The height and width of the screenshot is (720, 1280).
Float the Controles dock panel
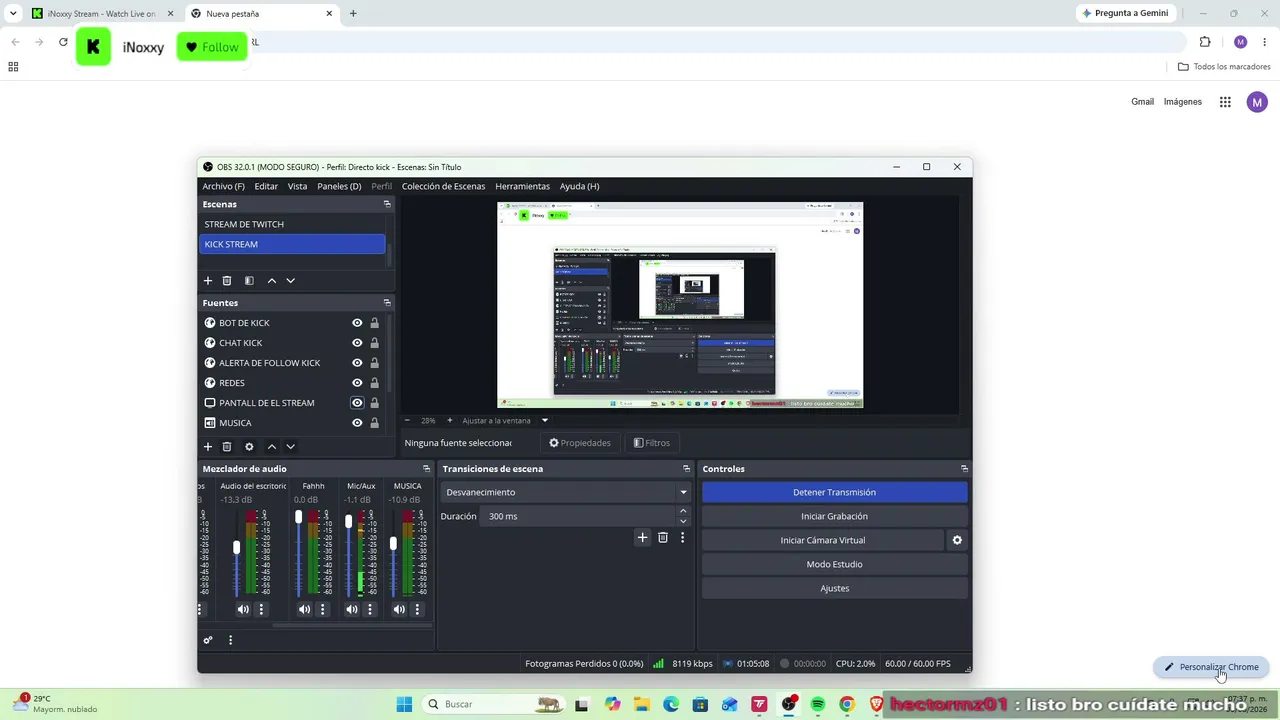964,469
